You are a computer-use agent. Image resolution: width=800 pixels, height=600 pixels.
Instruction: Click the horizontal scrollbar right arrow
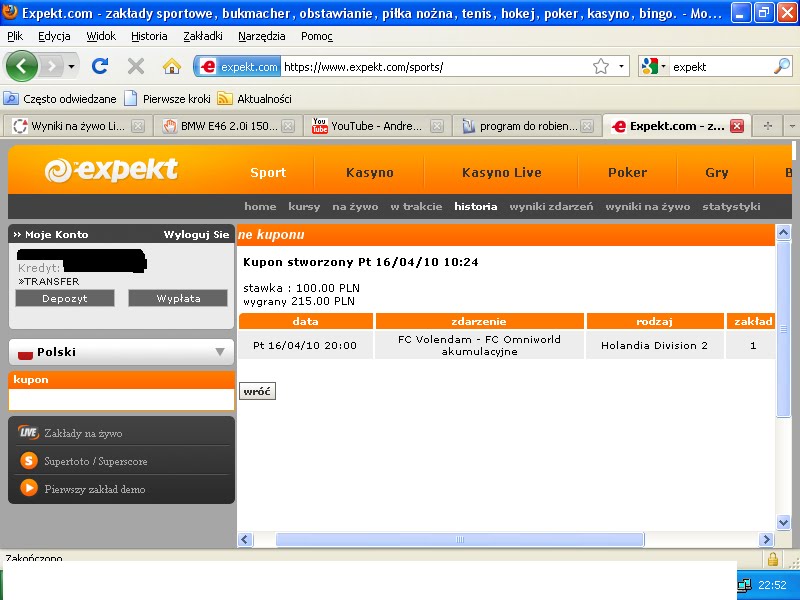click(765, 539)
